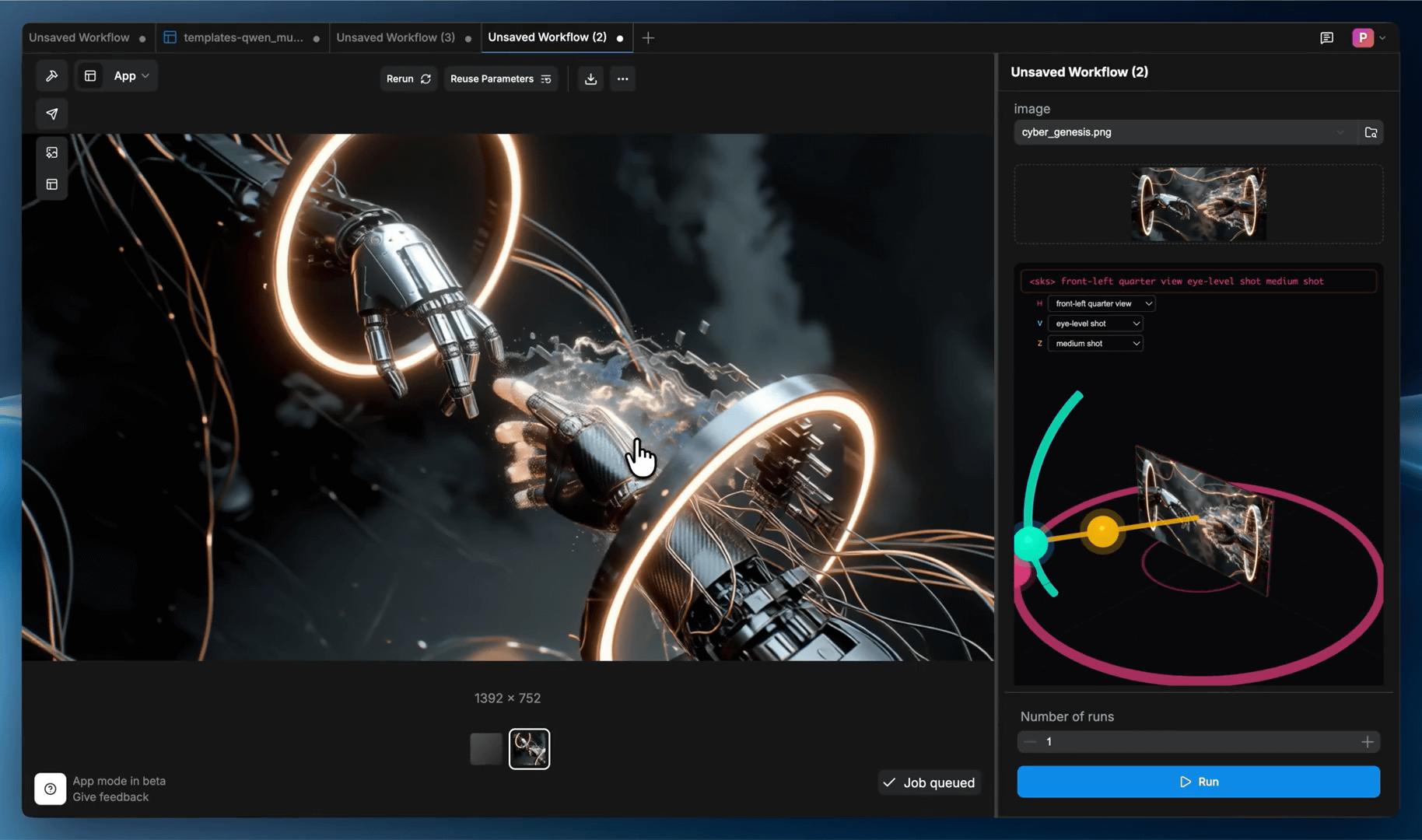The width and height of the screenshot is (1422, 840).
Task: Open the chat messages icon
Action: 1326,37
